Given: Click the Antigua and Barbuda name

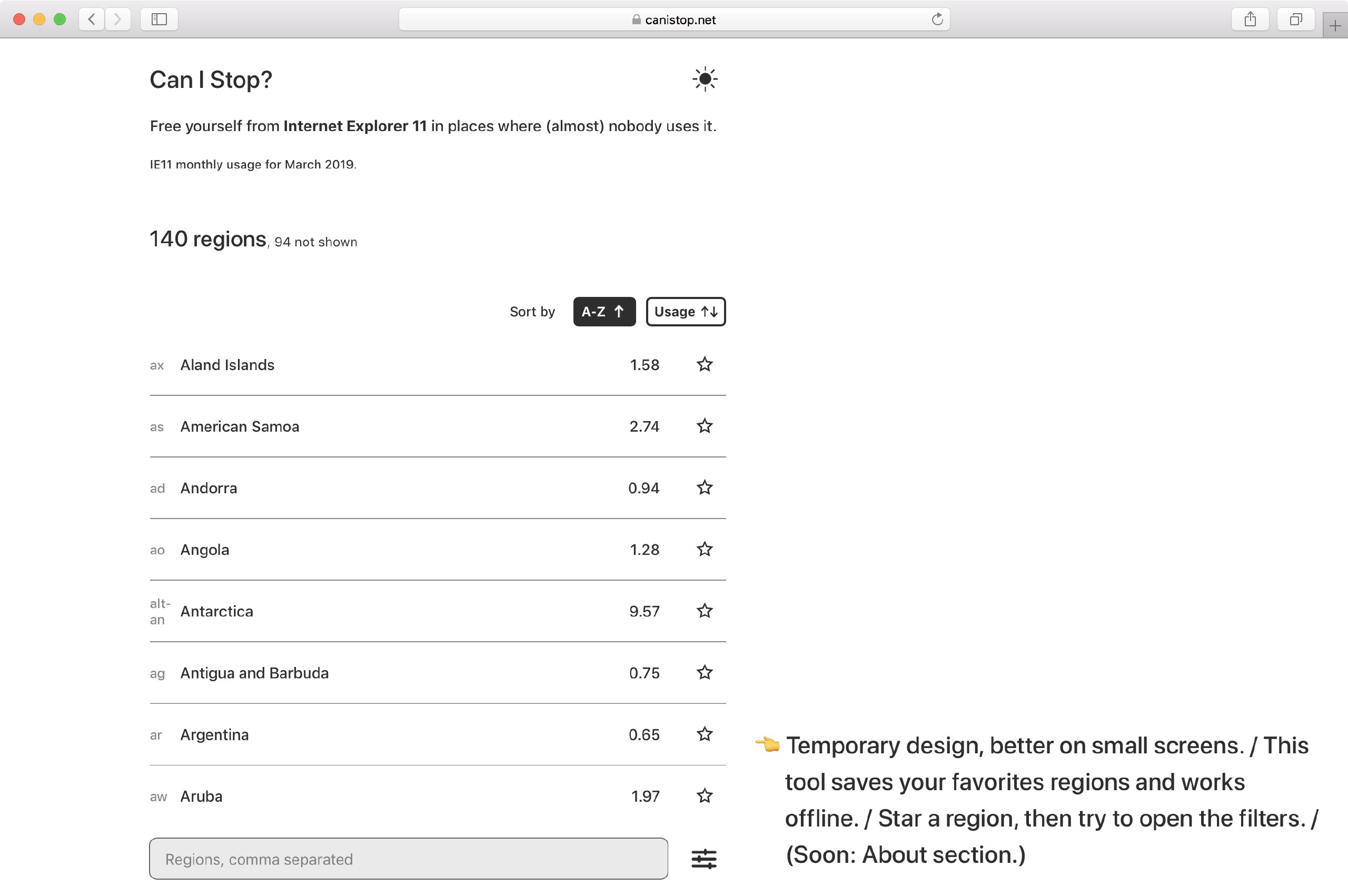Looking at the screenshot, I should (255, 673).
